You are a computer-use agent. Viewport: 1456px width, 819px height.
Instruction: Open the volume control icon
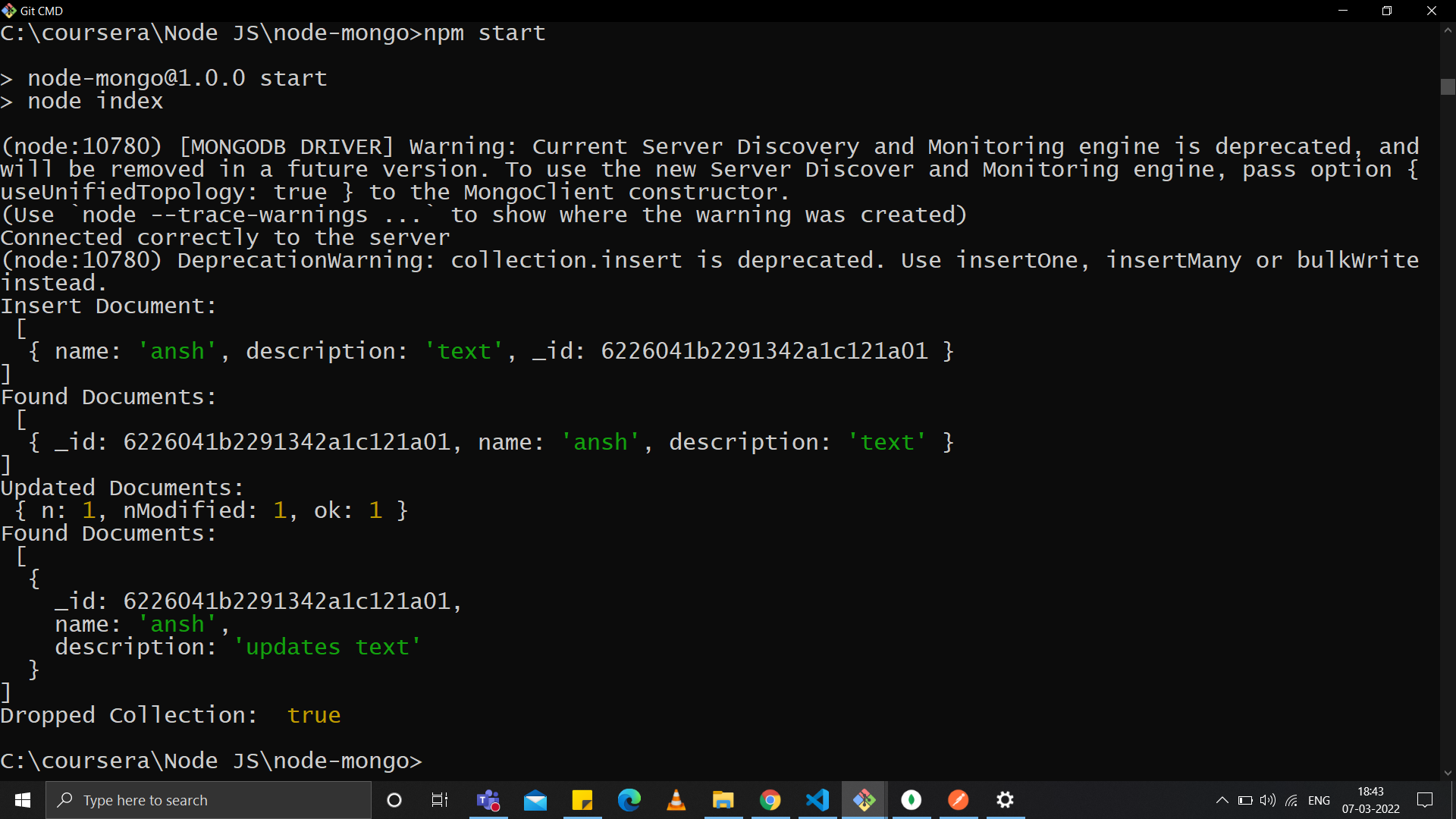tap(1268, 800)
